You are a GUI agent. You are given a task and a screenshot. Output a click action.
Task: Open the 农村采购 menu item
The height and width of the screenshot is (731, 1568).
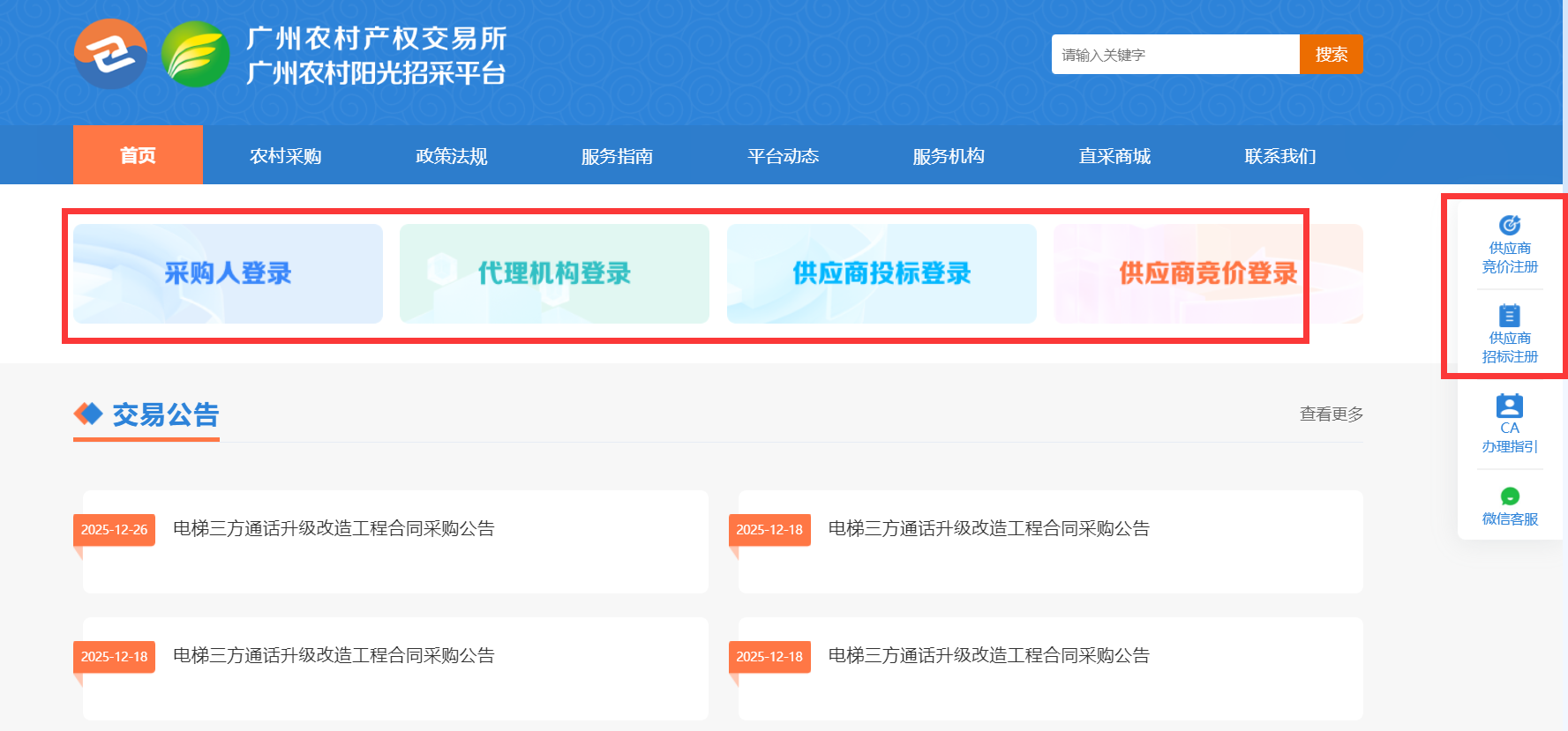coord(285,156)
